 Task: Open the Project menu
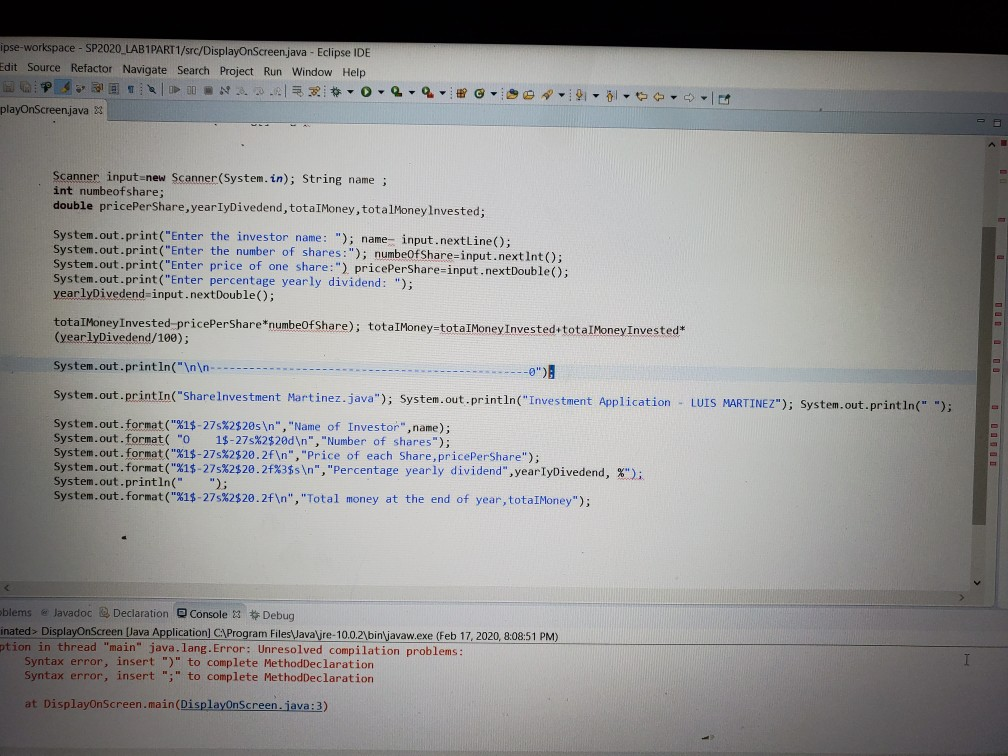click(236, 71)
